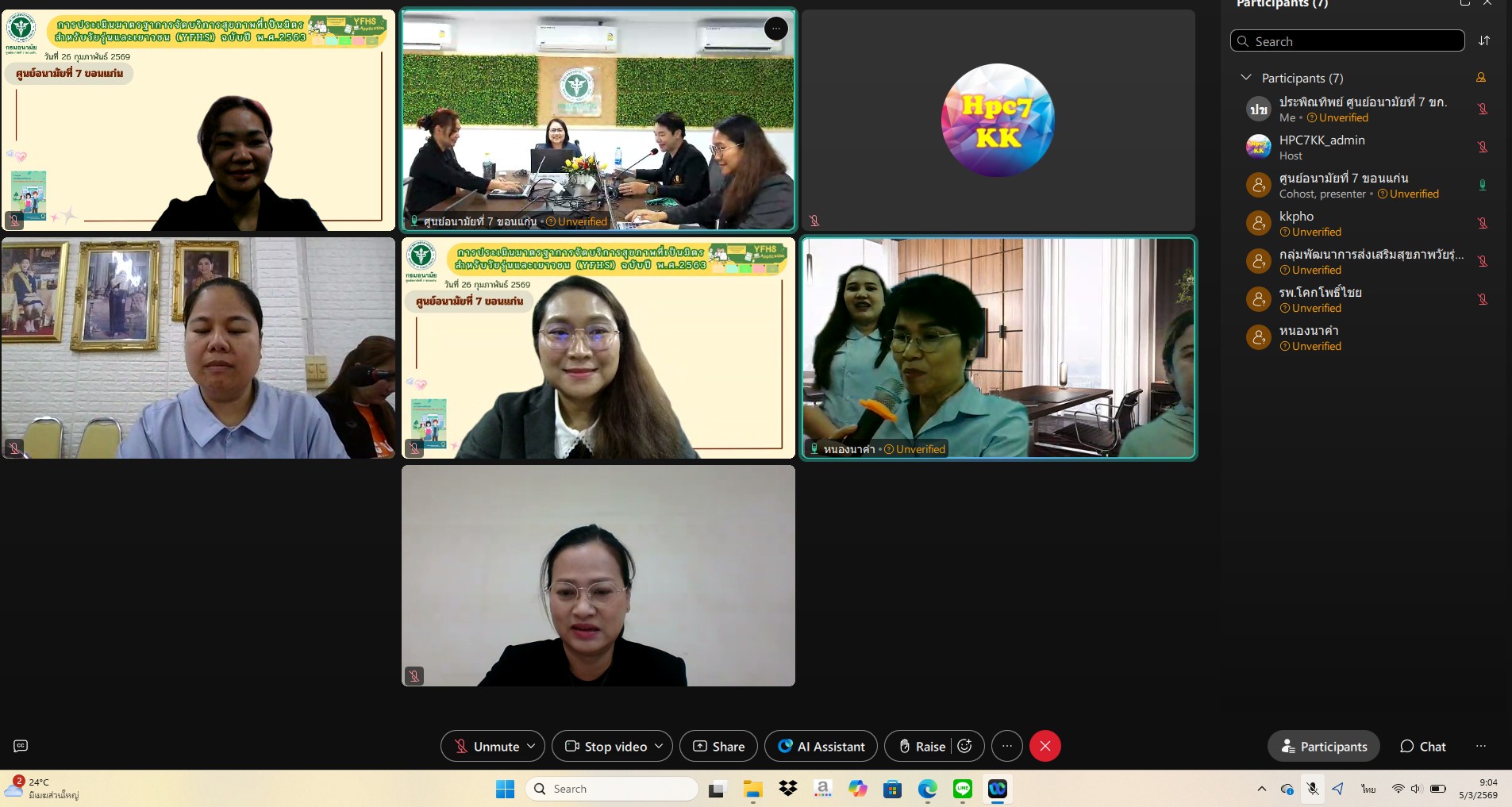Open the sort participants icon
The image size is (1512, 807).
tap(1483, 41)
